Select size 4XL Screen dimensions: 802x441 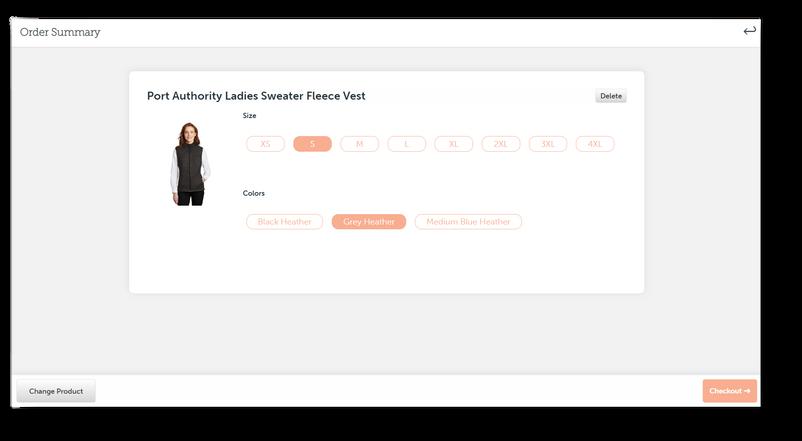[595, 144]
